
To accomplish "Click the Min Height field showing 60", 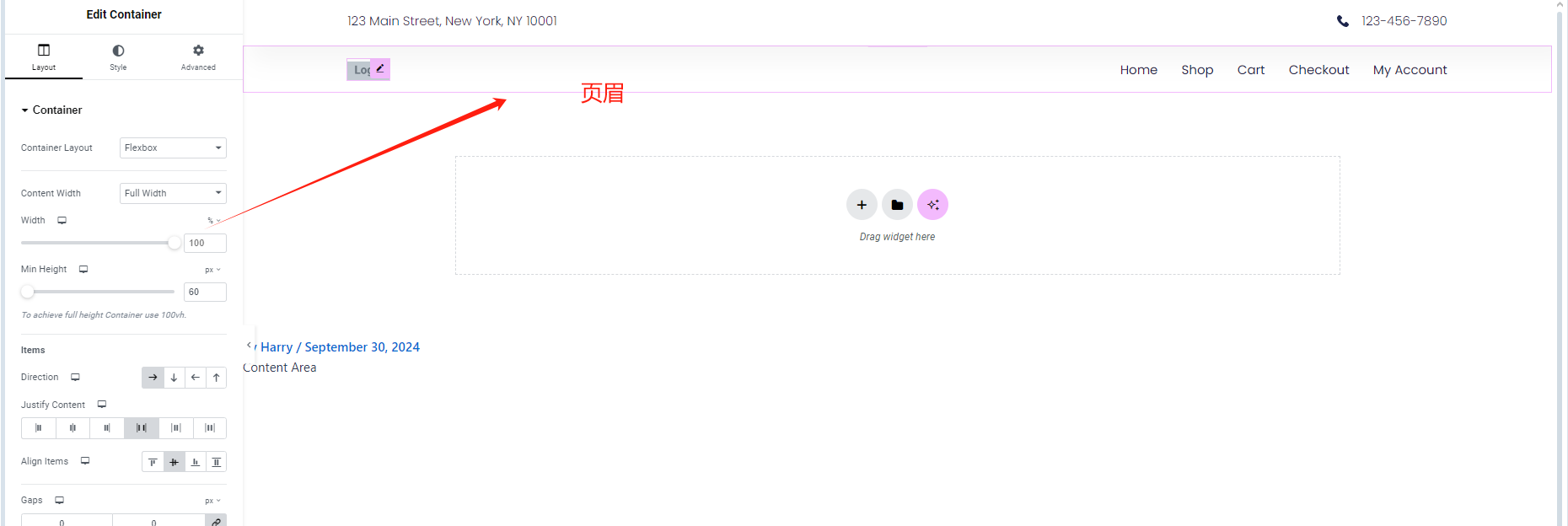I will (205, 292).
